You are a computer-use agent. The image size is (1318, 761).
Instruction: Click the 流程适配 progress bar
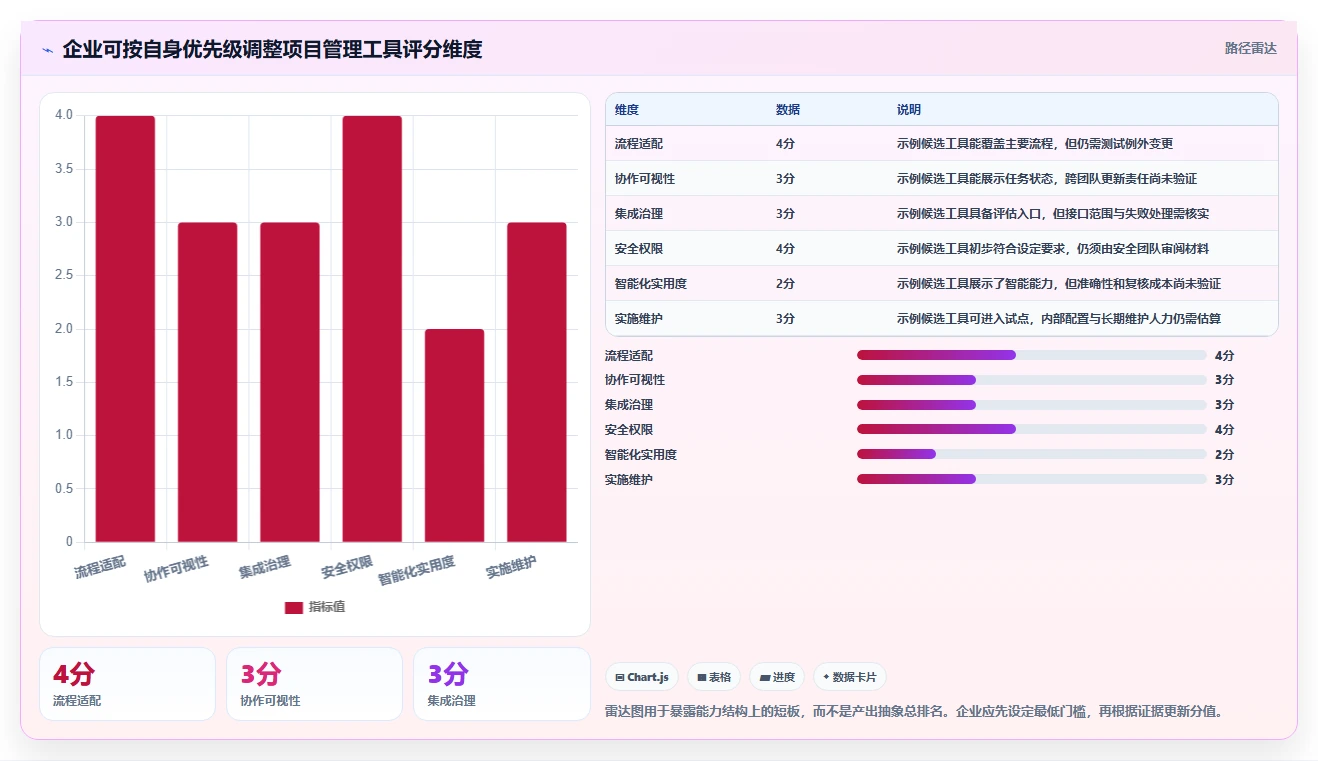coord(1032,355)
